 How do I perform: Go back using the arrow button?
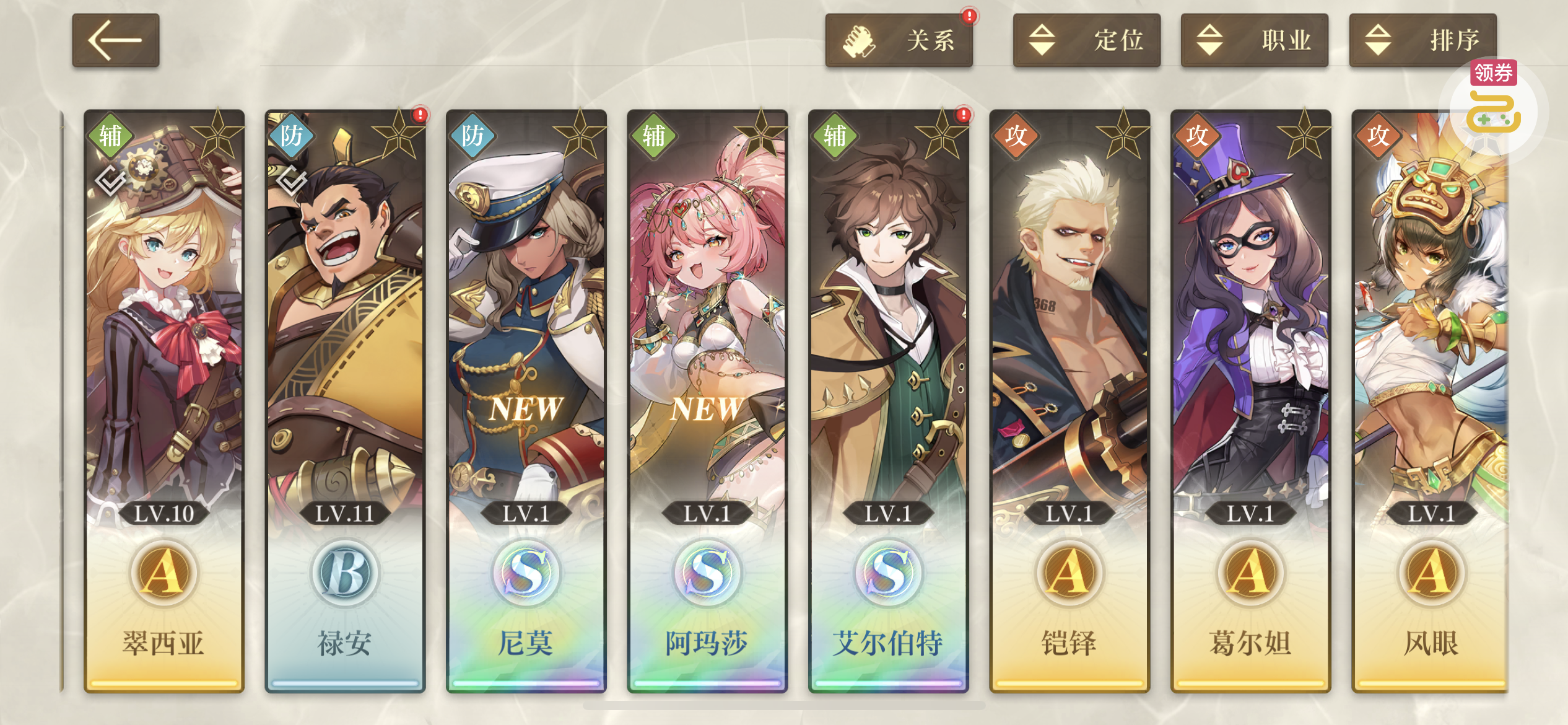tap(116, 40)
